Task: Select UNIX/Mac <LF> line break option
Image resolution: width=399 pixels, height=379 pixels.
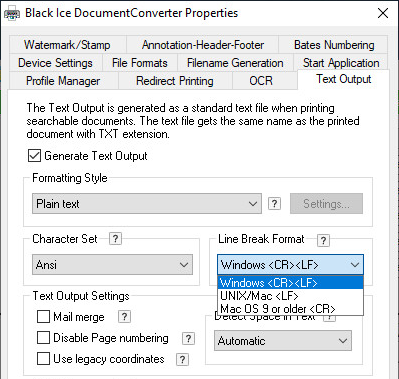Action: [x=290, y=296]
